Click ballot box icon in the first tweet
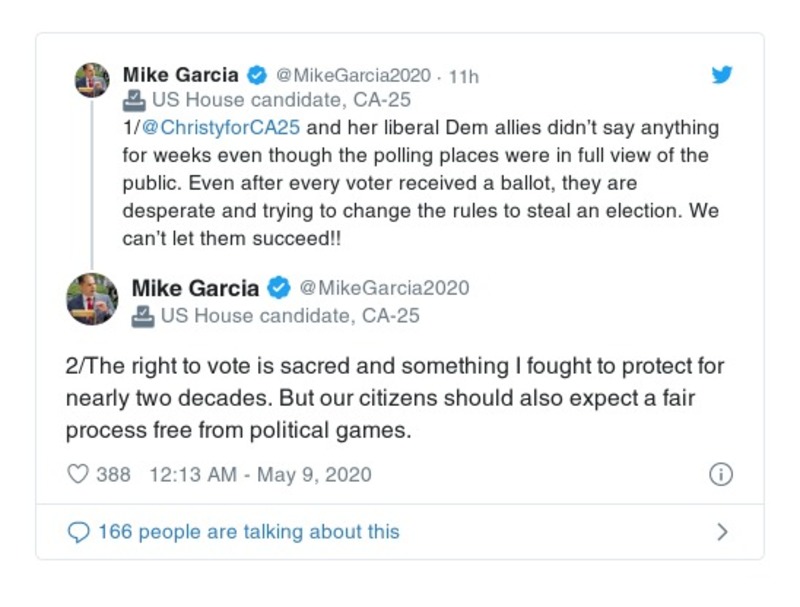 point(133,101)
